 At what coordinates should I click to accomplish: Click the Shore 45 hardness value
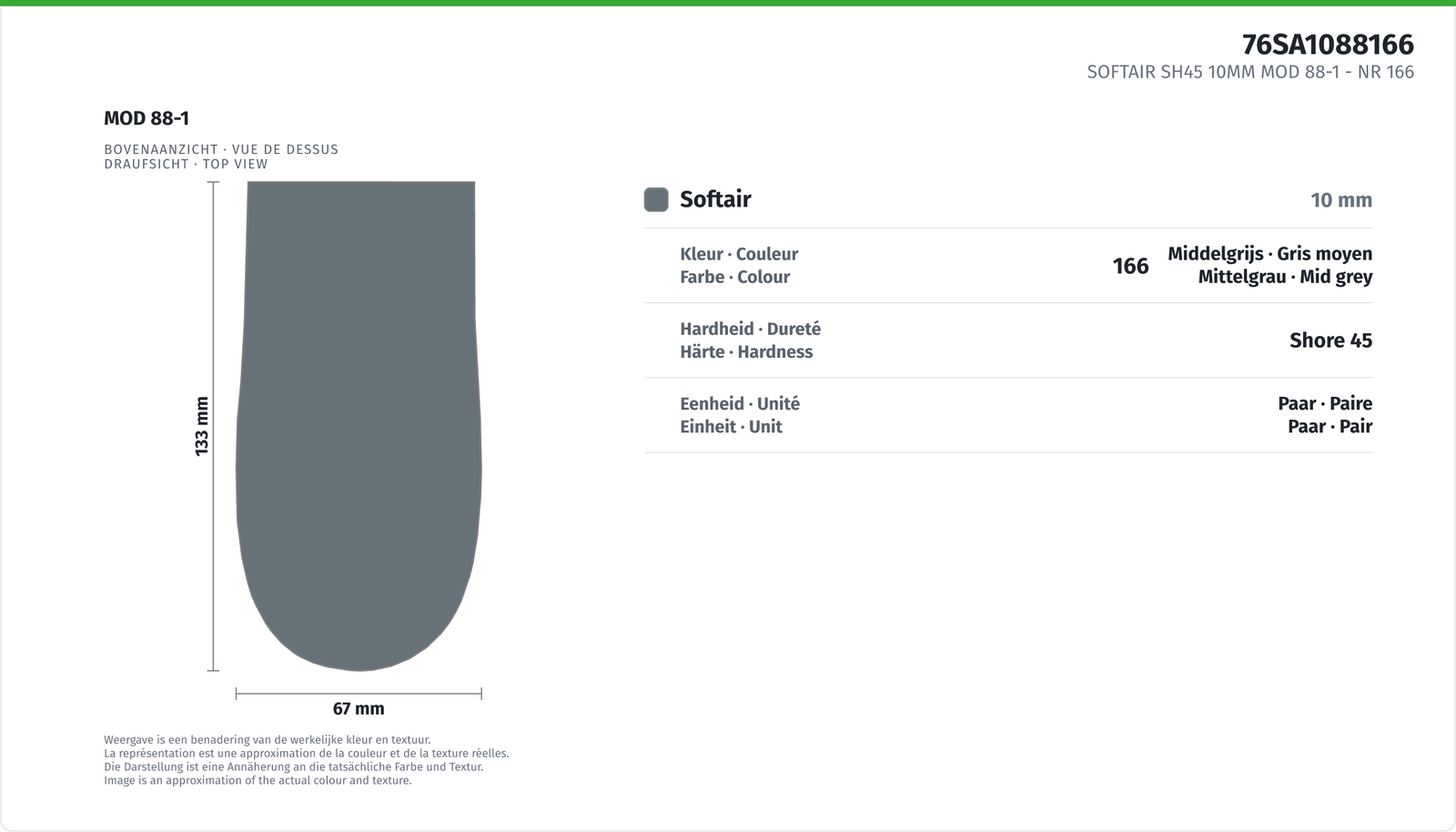coord(1330,340)
